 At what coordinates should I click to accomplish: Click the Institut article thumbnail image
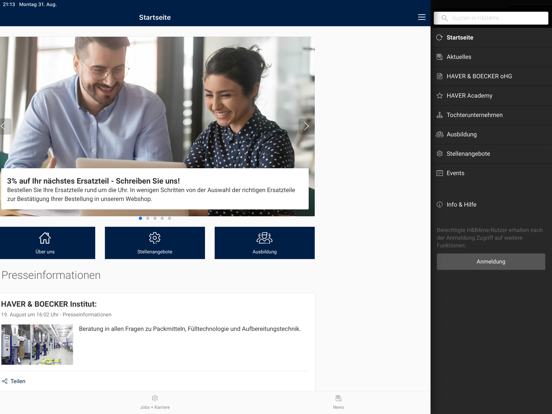click(37, 345)
